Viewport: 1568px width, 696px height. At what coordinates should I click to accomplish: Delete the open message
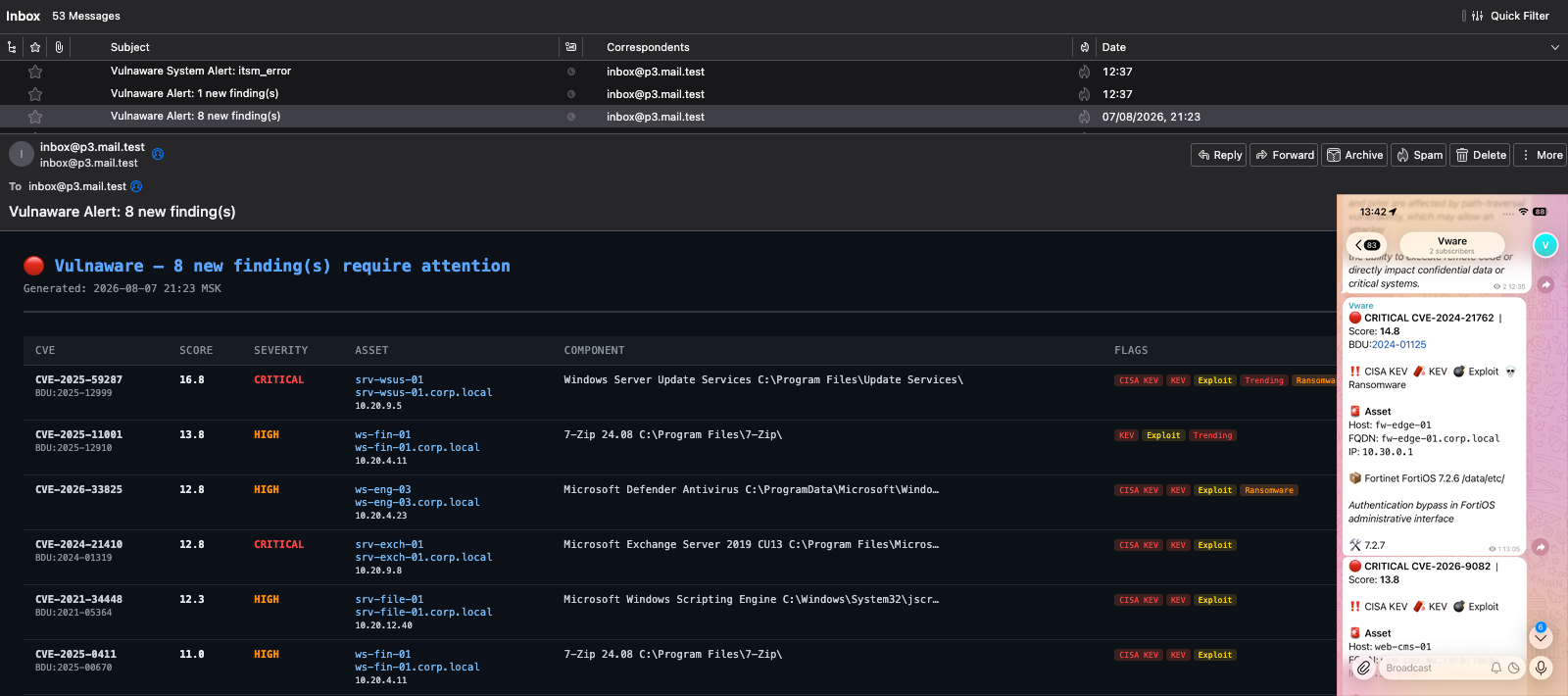(1480, 155)
